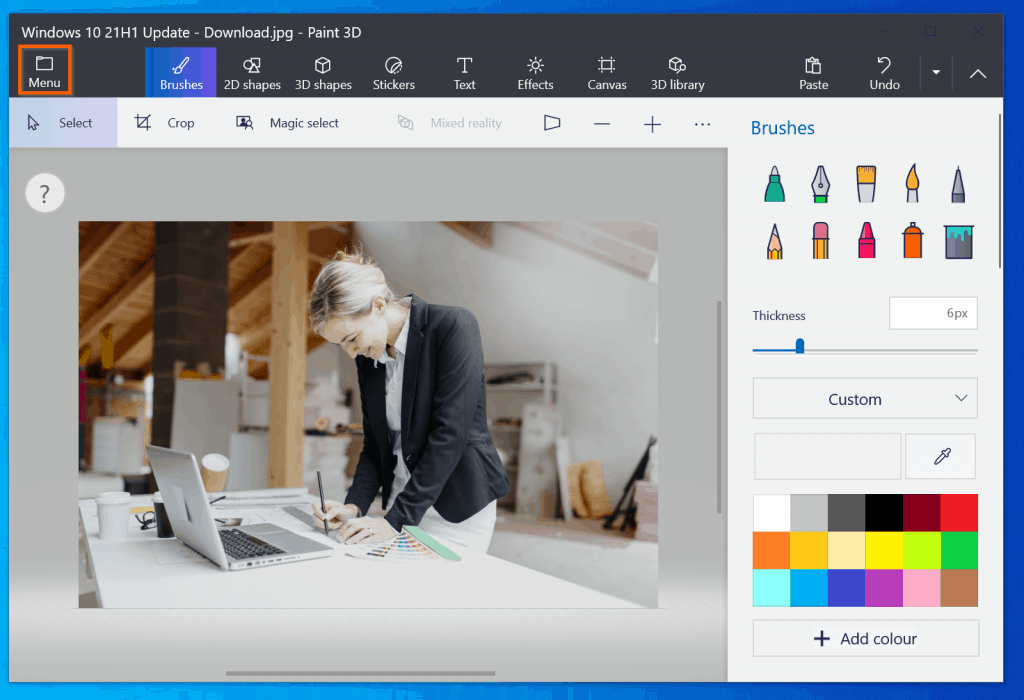The image size is (1024, 700).
Task: Pick the purple colour swatch
Action: pos(884,588)
